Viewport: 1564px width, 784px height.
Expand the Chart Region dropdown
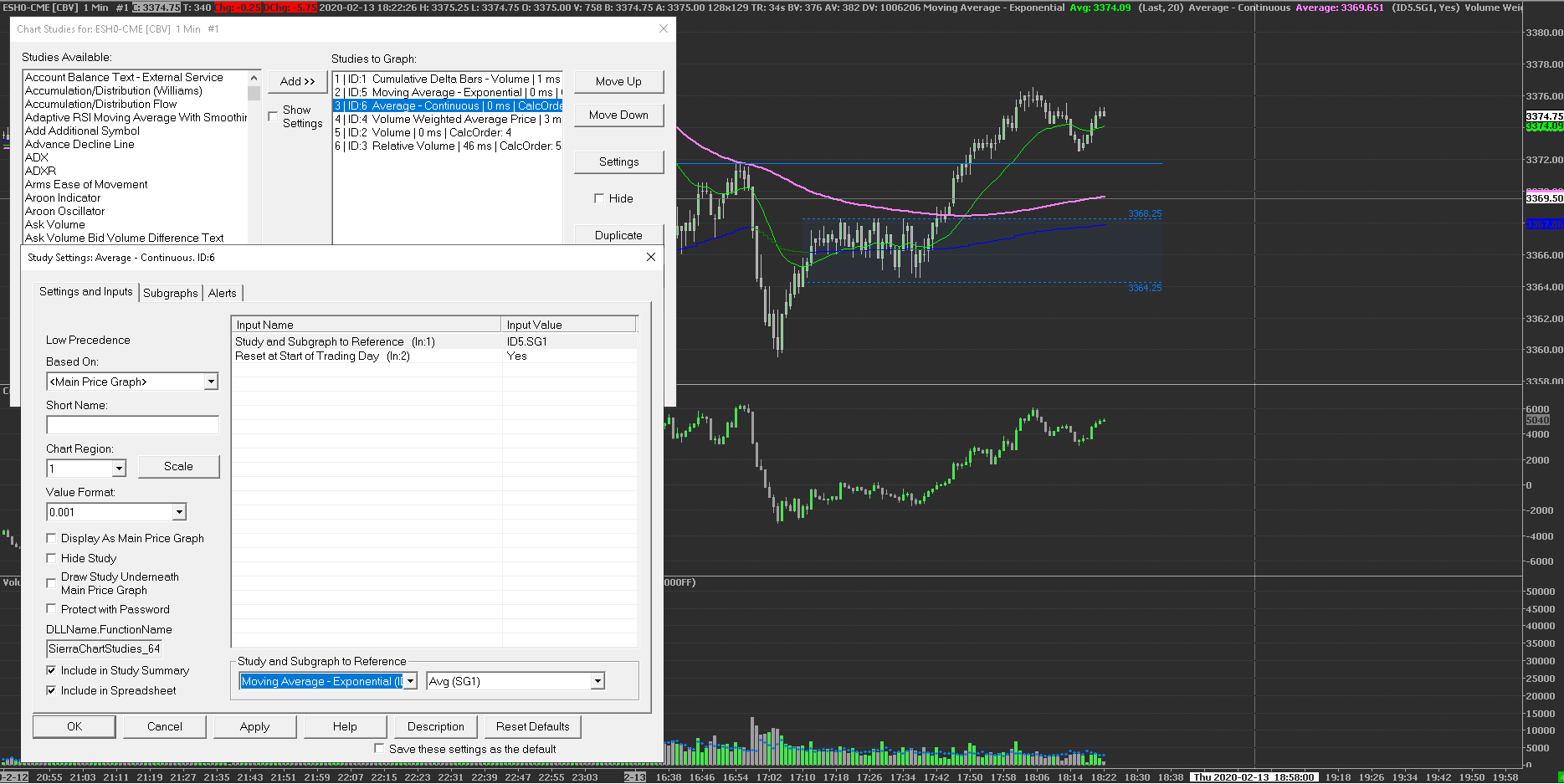tap(119, 469)
